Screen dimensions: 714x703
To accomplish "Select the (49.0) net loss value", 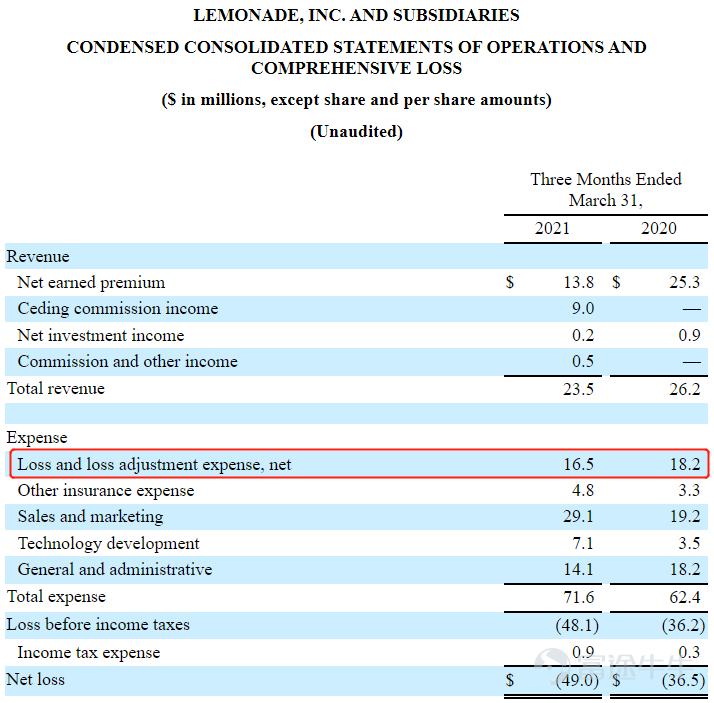I will [577, 681].
